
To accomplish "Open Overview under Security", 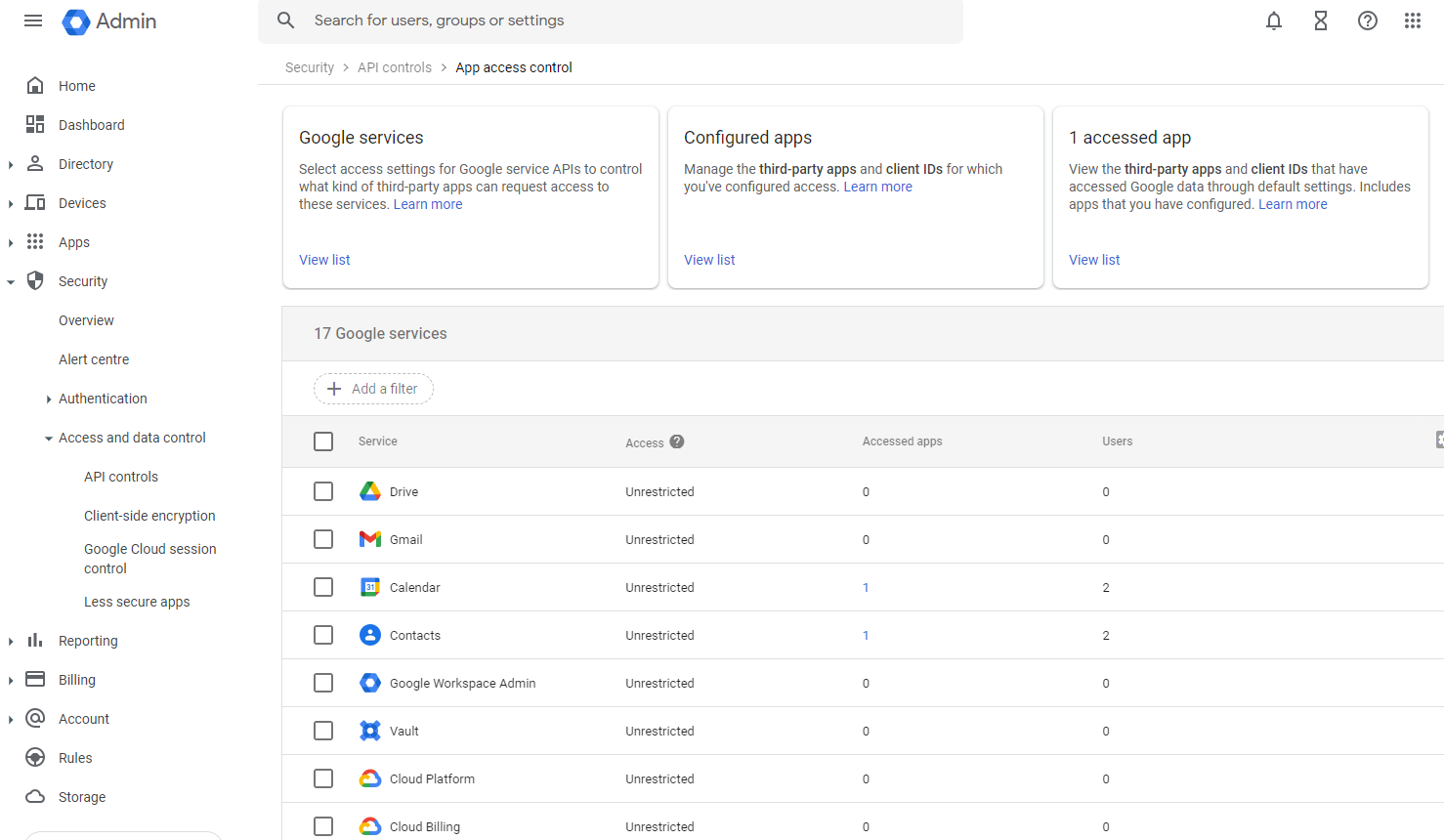I will pyautogui.click(x=86, y=320).
